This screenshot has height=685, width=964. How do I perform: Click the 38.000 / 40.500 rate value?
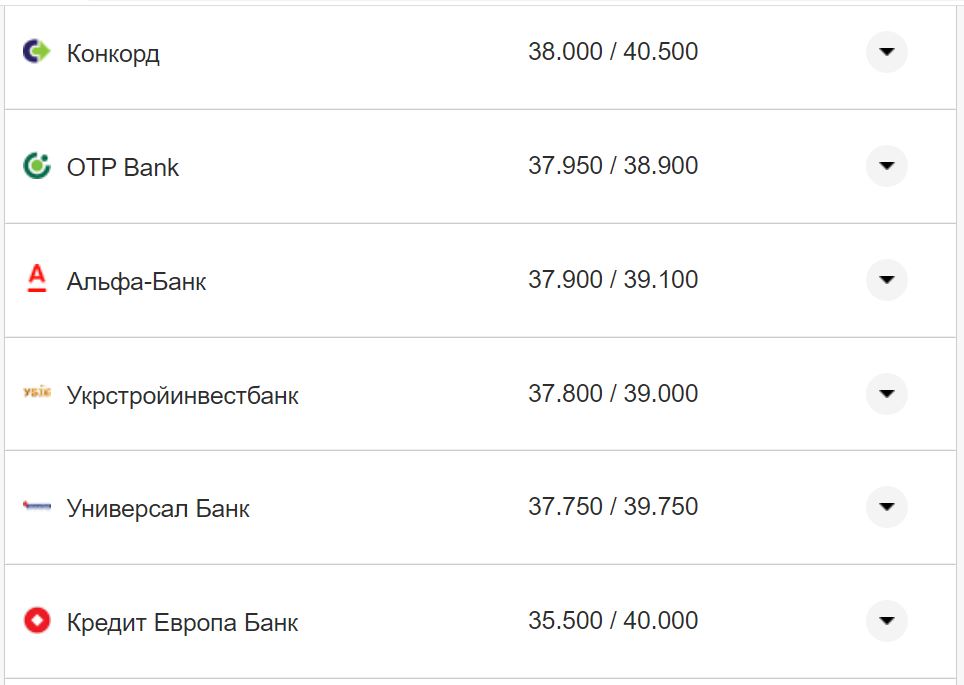(613, 51)
